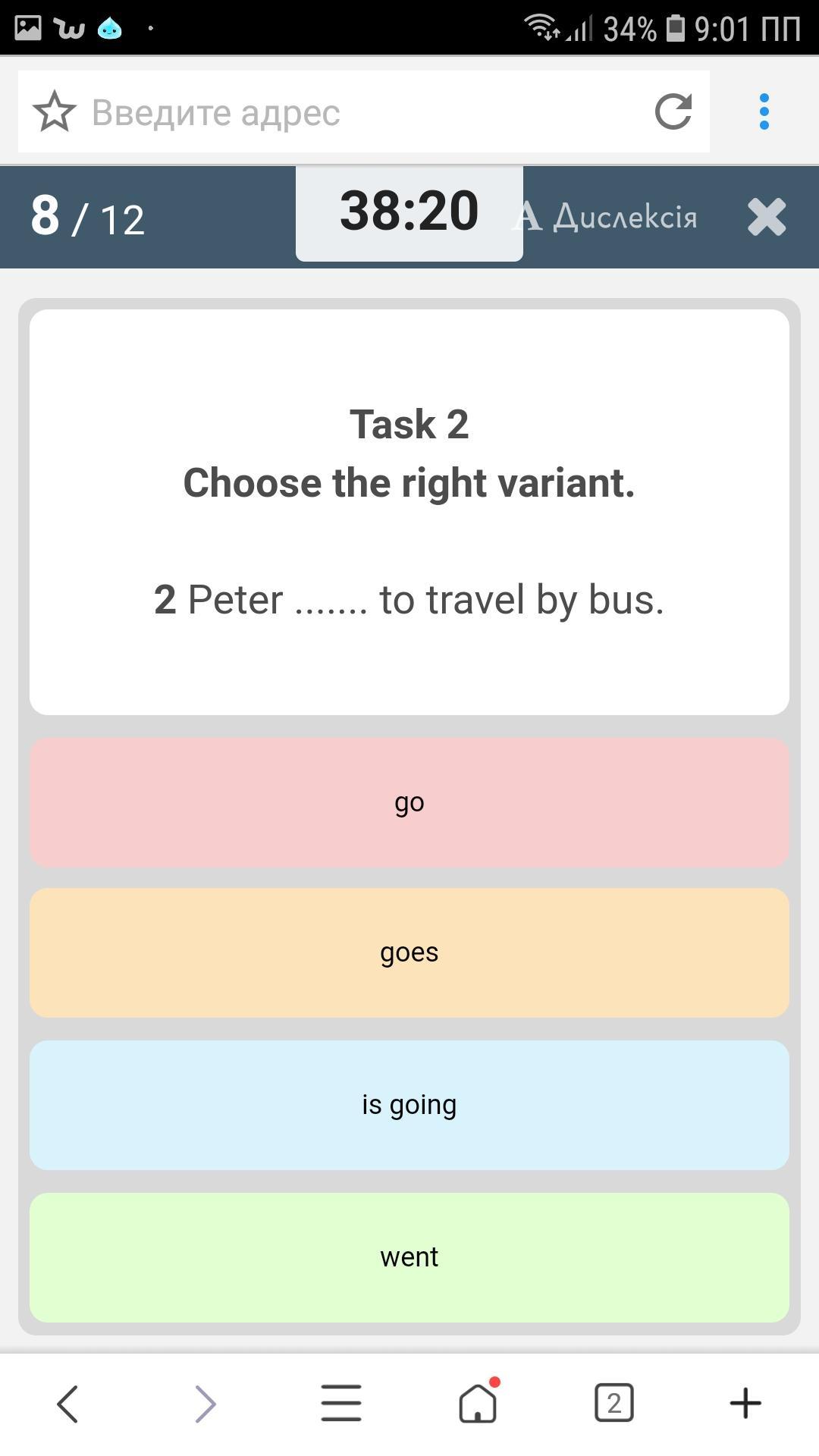Open the tab switcher showing 2 tabs

(613, 1403)
